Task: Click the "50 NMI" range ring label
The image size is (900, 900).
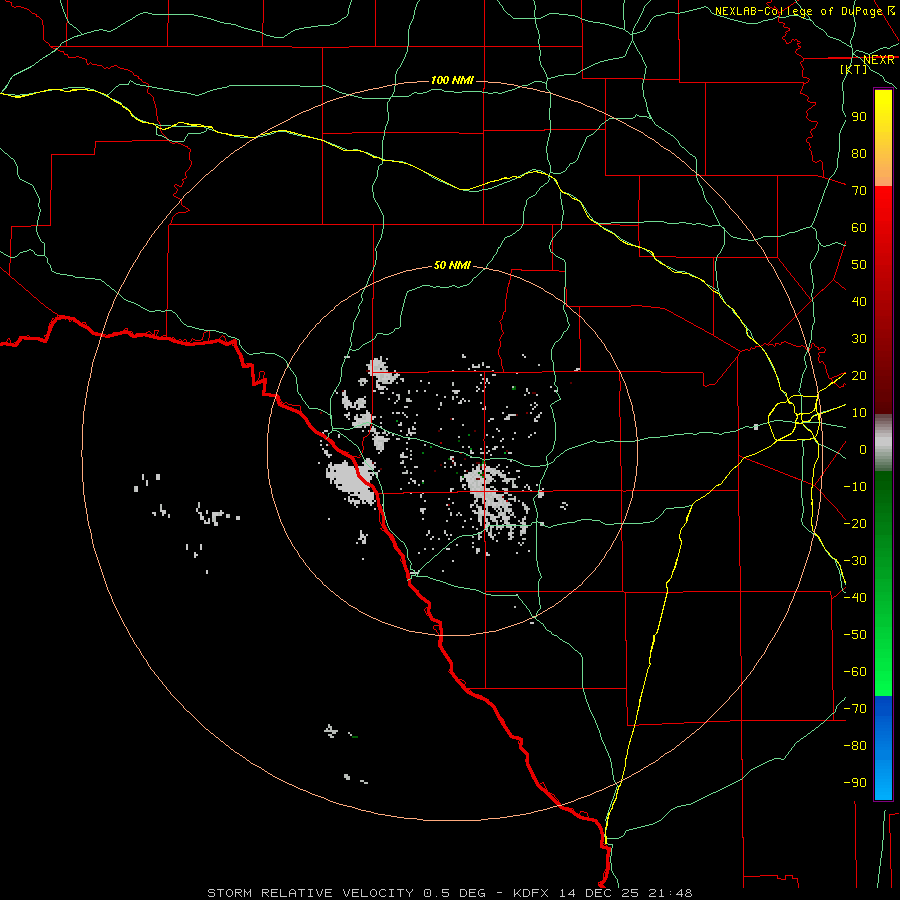Action: click(x=452, y=265)
